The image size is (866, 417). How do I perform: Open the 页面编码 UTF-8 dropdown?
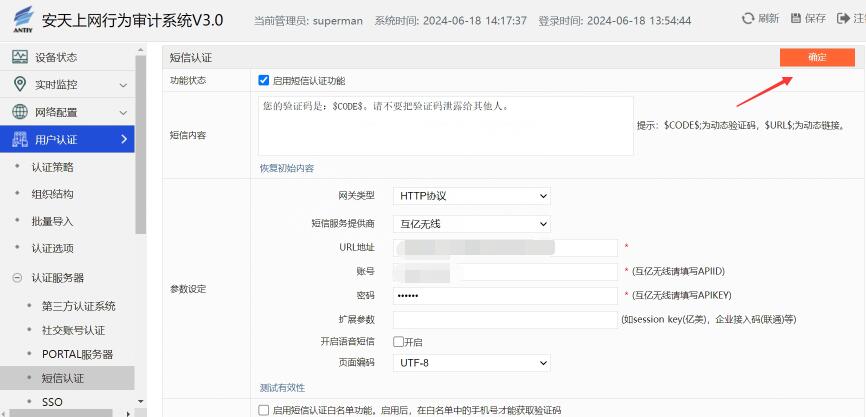471,363
